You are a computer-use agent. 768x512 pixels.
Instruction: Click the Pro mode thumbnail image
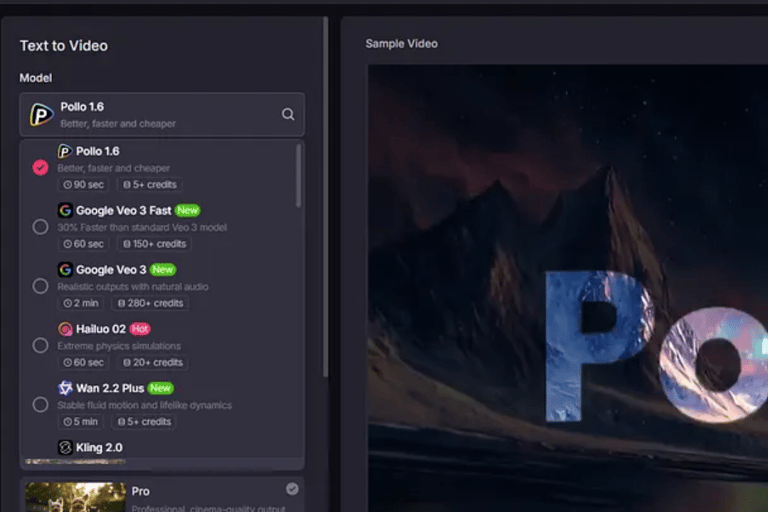point(75,497)
